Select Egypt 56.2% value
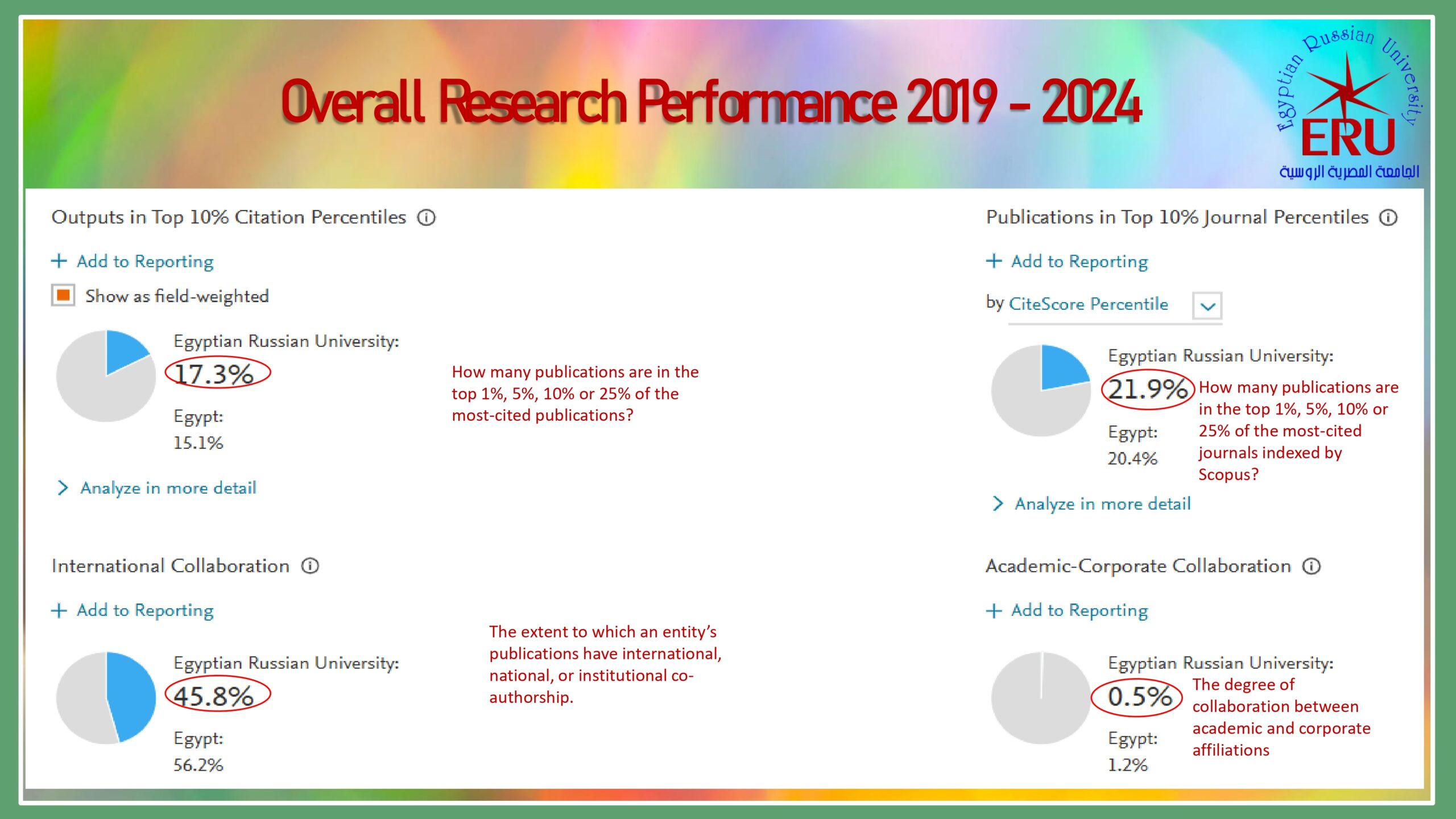Image resolution: width=1456 pixels, height=819 pixels. click(x=198, y=765)
